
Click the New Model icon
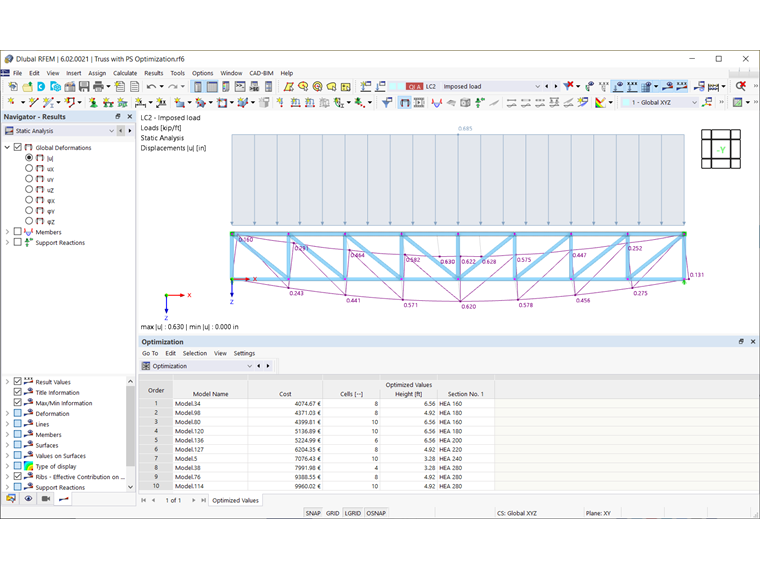coord(13,86)
